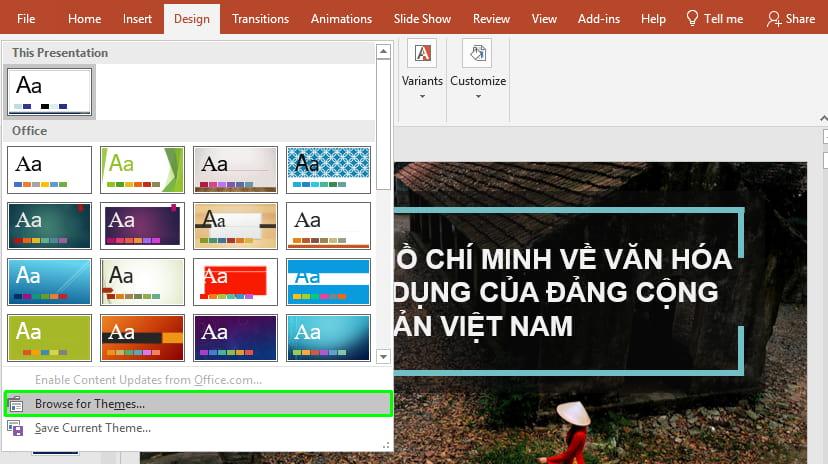Screen dimensions: 828x464
Task: Apply the tan Organic theme thumbnail
Action: pos(236,226)
